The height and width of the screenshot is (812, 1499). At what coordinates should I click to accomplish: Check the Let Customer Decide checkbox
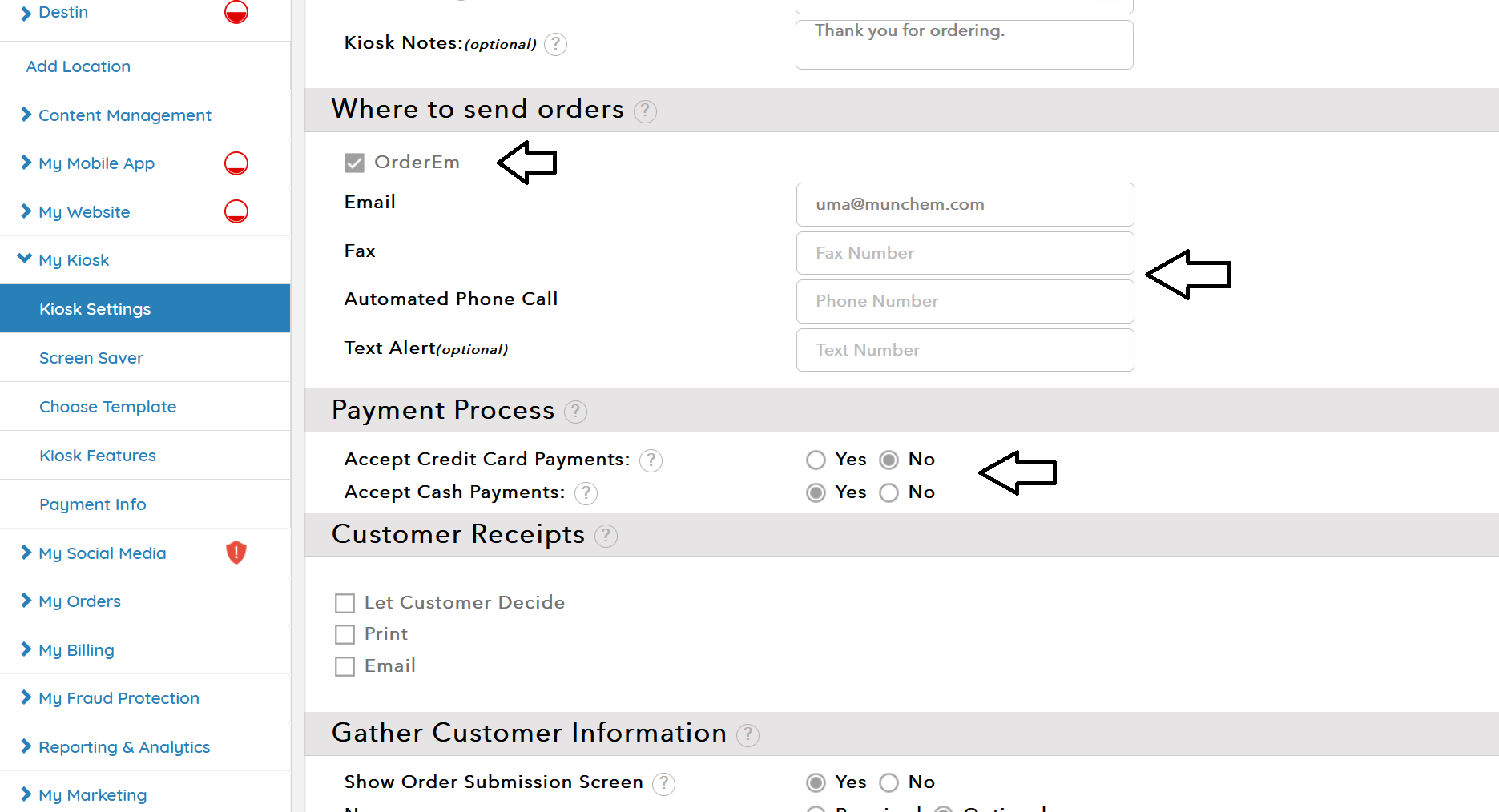[345, 603]
